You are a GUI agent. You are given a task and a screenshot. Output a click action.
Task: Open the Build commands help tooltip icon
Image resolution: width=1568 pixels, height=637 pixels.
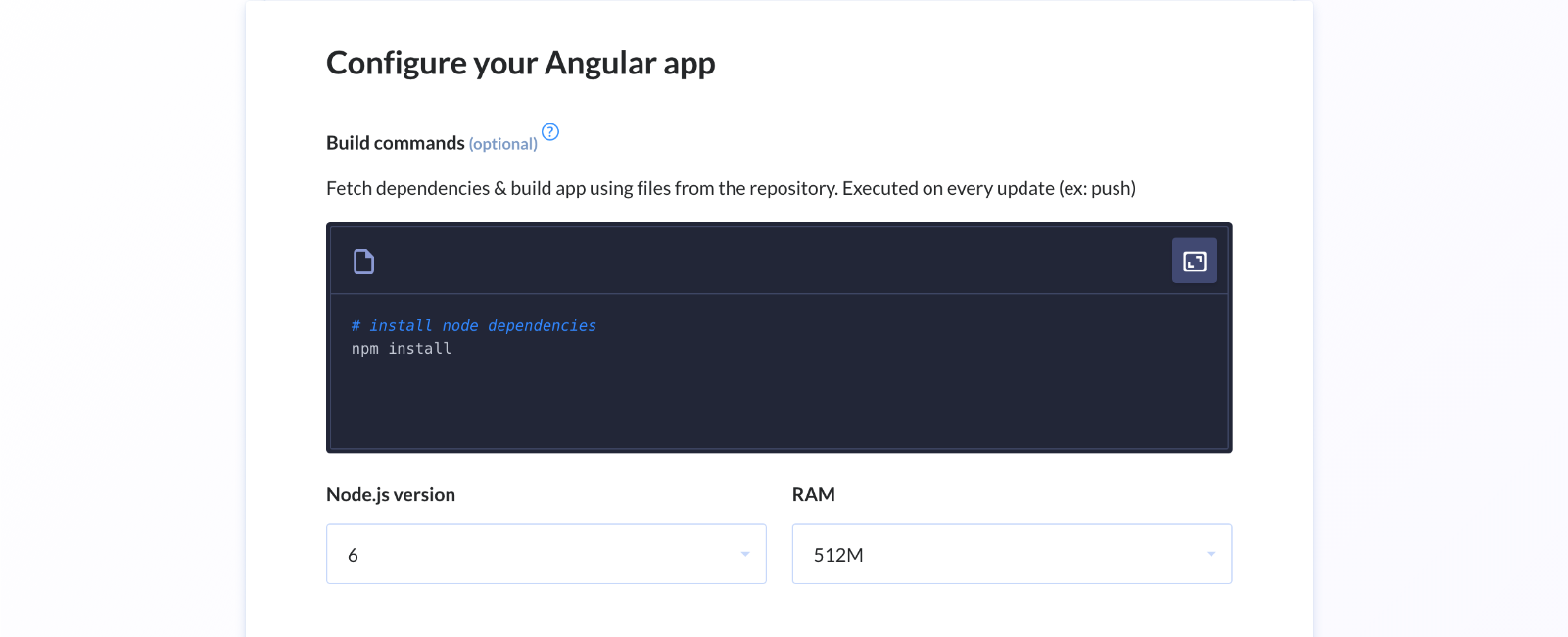coord(550,132)
